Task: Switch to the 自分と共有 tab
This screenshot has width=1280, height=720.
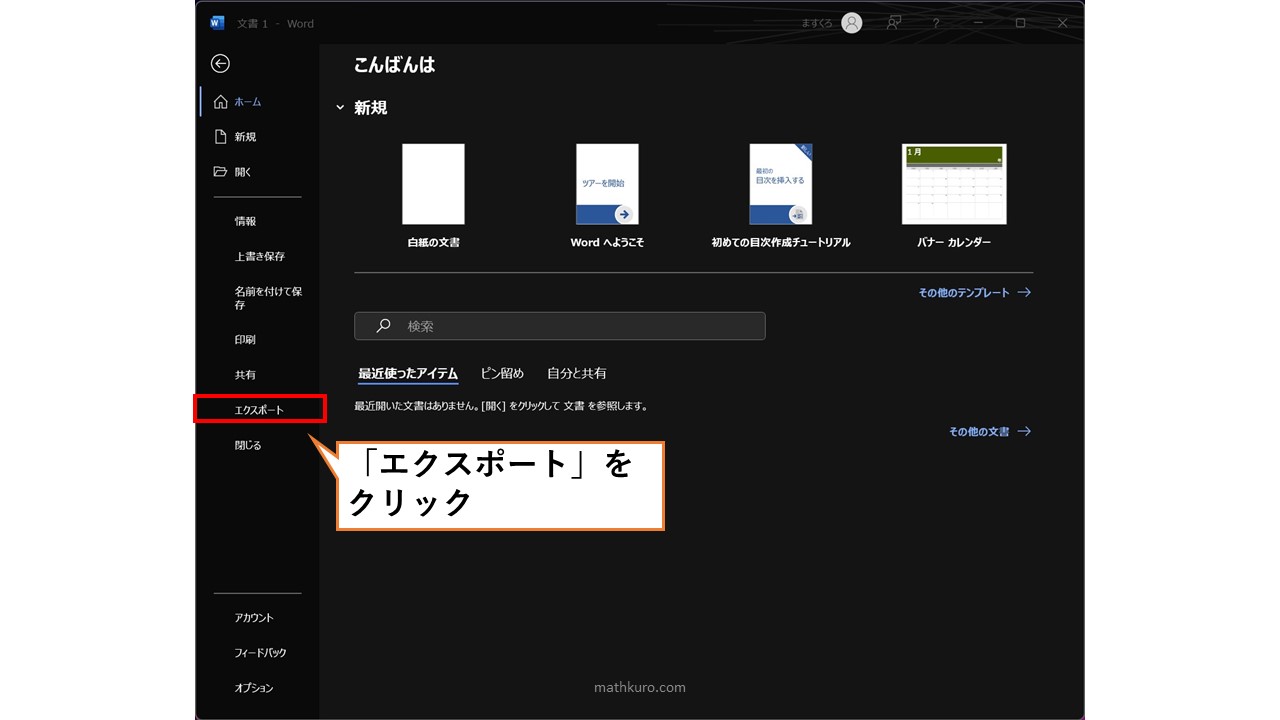Action: click(577, 373)
